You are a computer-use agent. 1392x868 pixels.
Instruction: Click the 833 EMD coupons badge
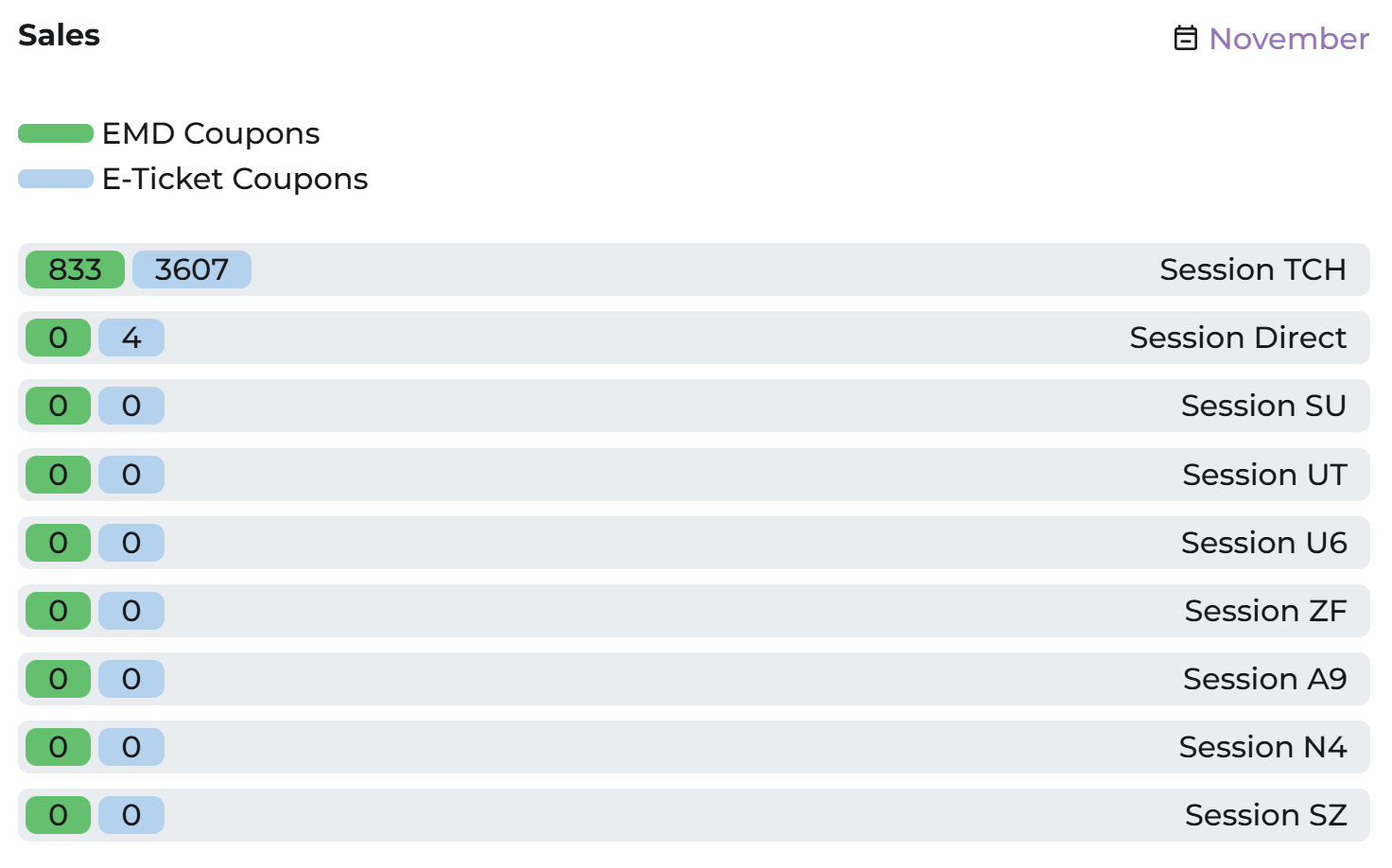click(75, 269)
